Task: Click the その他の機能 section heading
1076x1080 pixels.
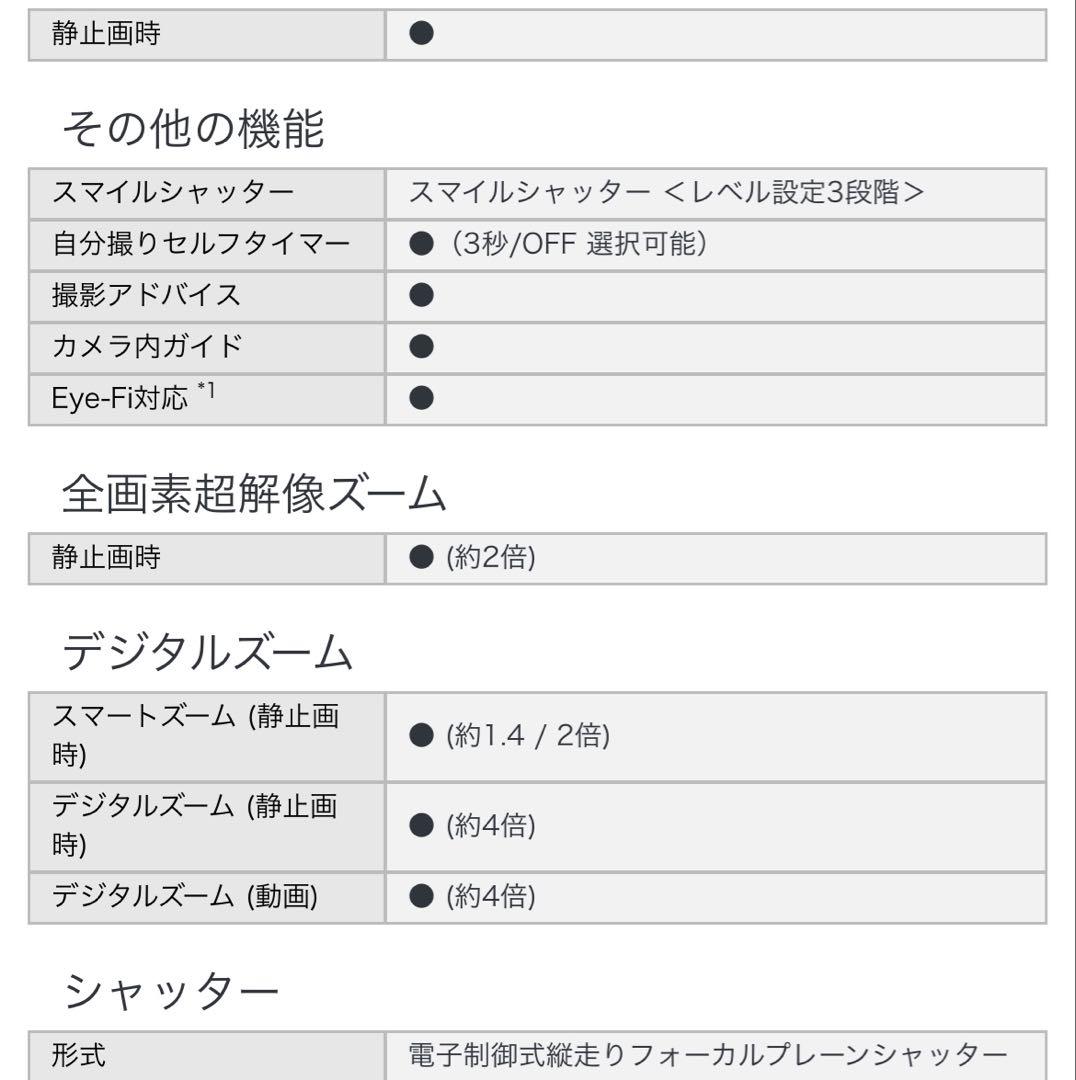Action: point(193,129)
